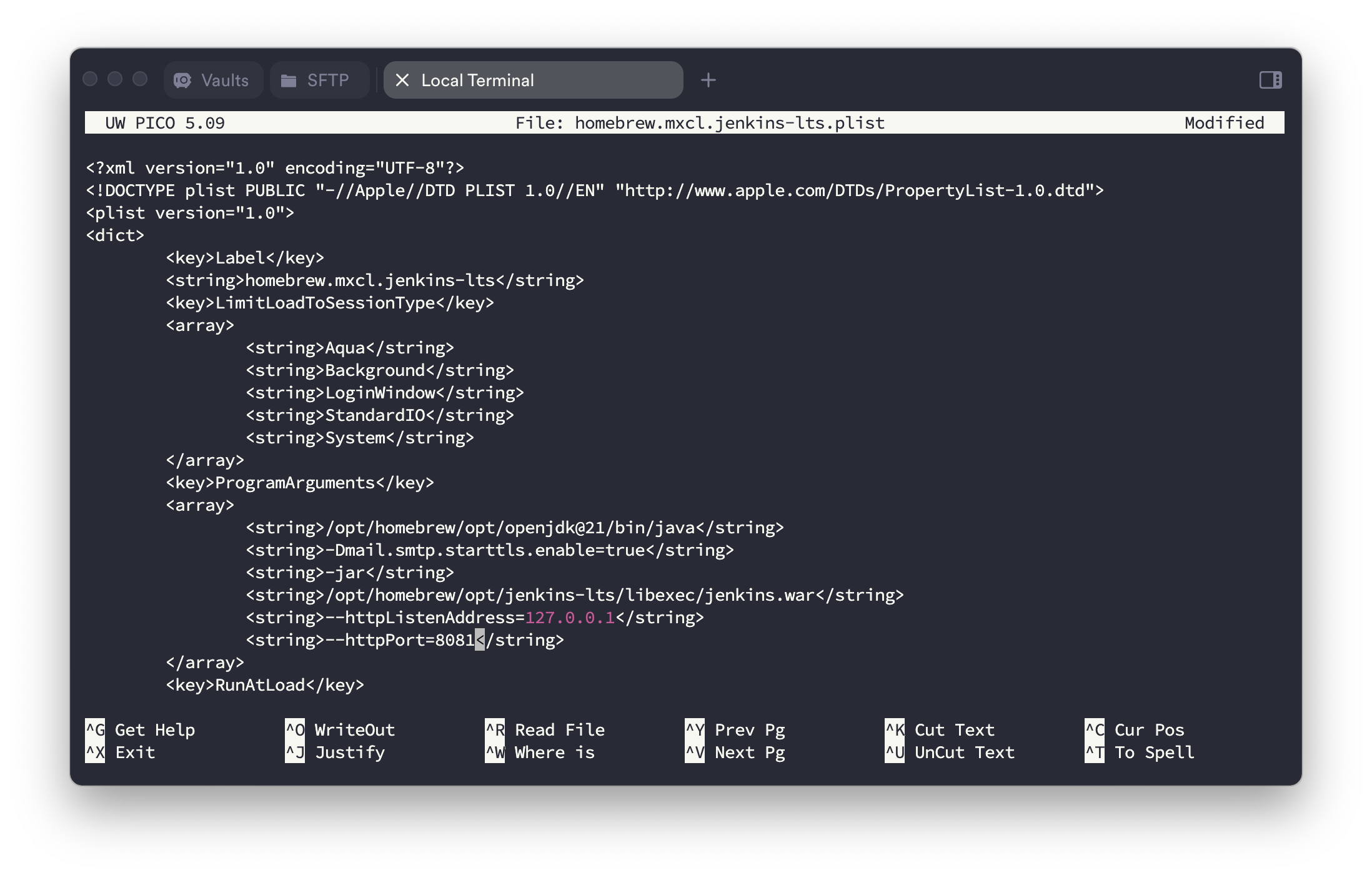1372x878 pixels.
Task: Click the RunAtLoad key line
Action: pyautogui.click(x=265, y=685)
